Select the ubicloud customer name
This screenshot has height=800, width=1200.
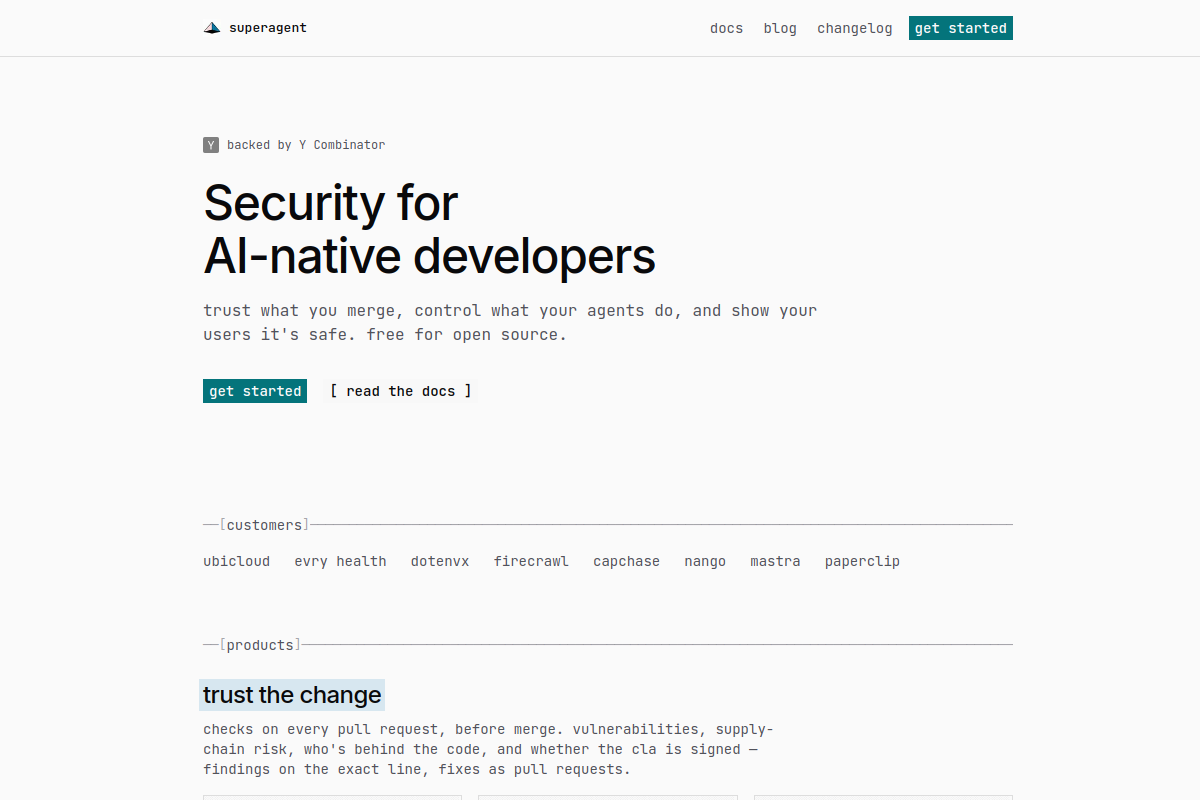[x=237, y=561]
